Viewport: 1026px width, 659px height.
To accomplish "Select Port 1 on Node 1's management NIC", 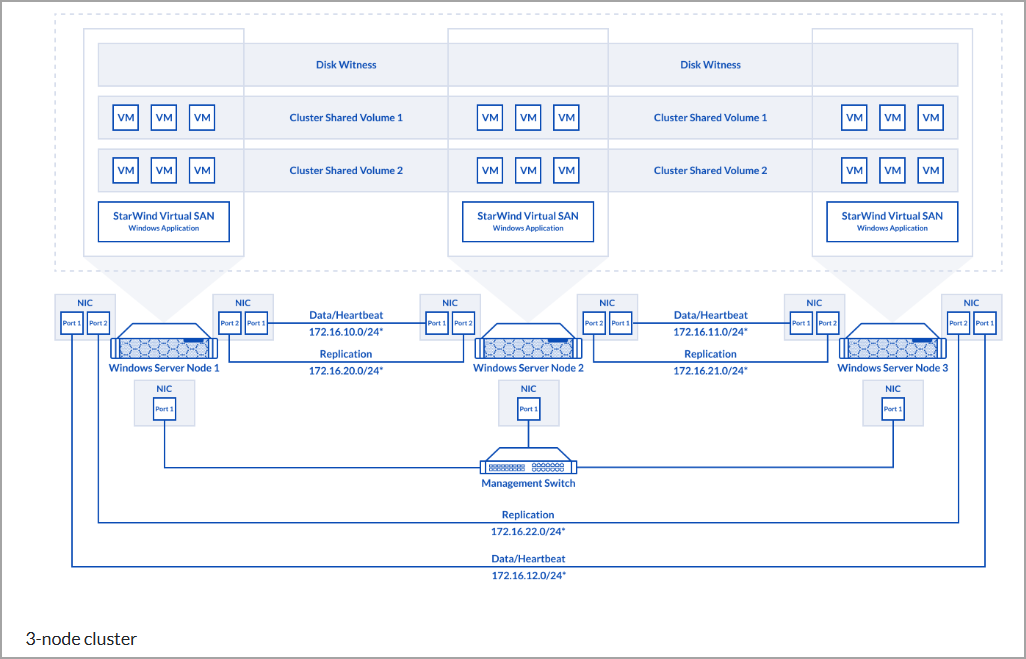I will [164, 409].
